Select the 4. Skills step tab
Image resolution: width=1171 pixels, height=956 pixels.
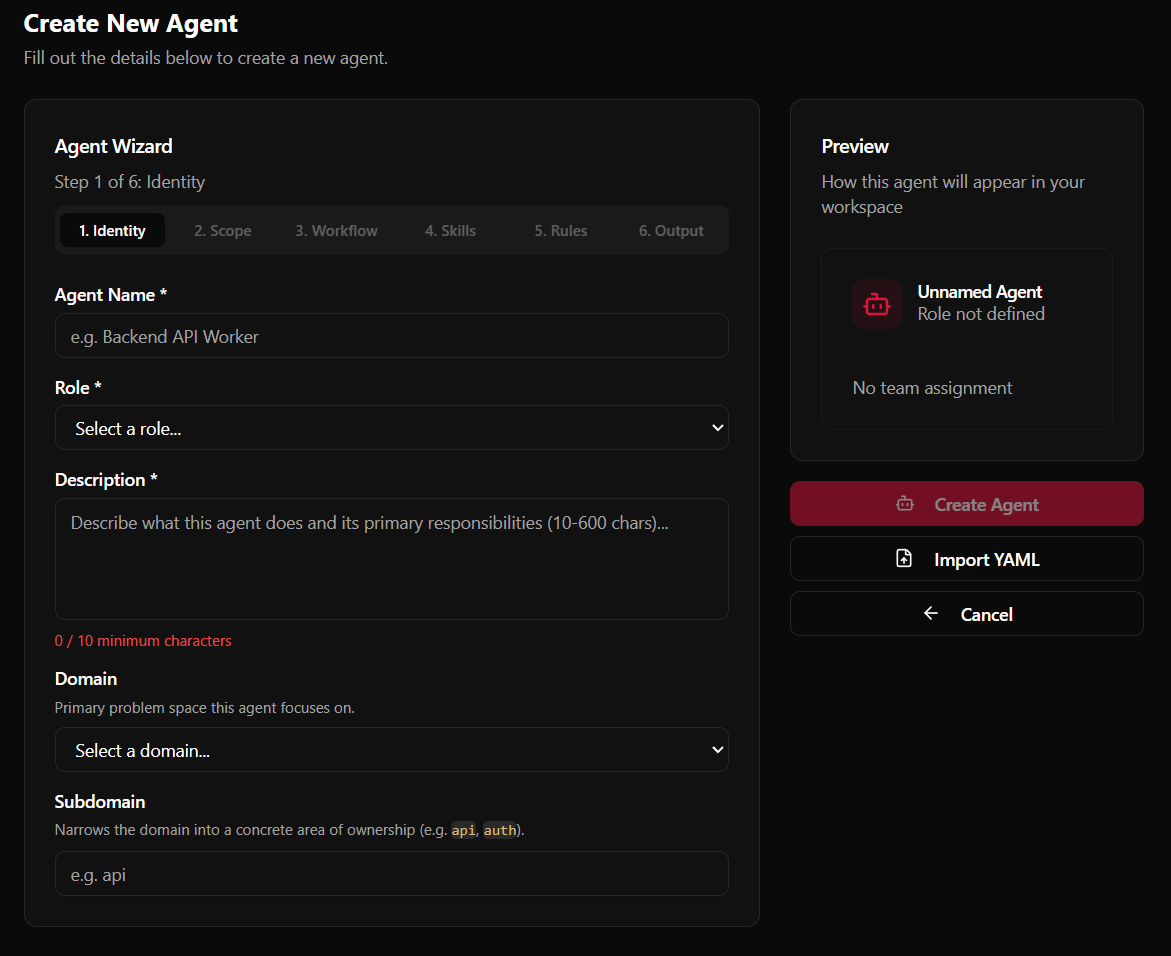click(x=450, y=231)
